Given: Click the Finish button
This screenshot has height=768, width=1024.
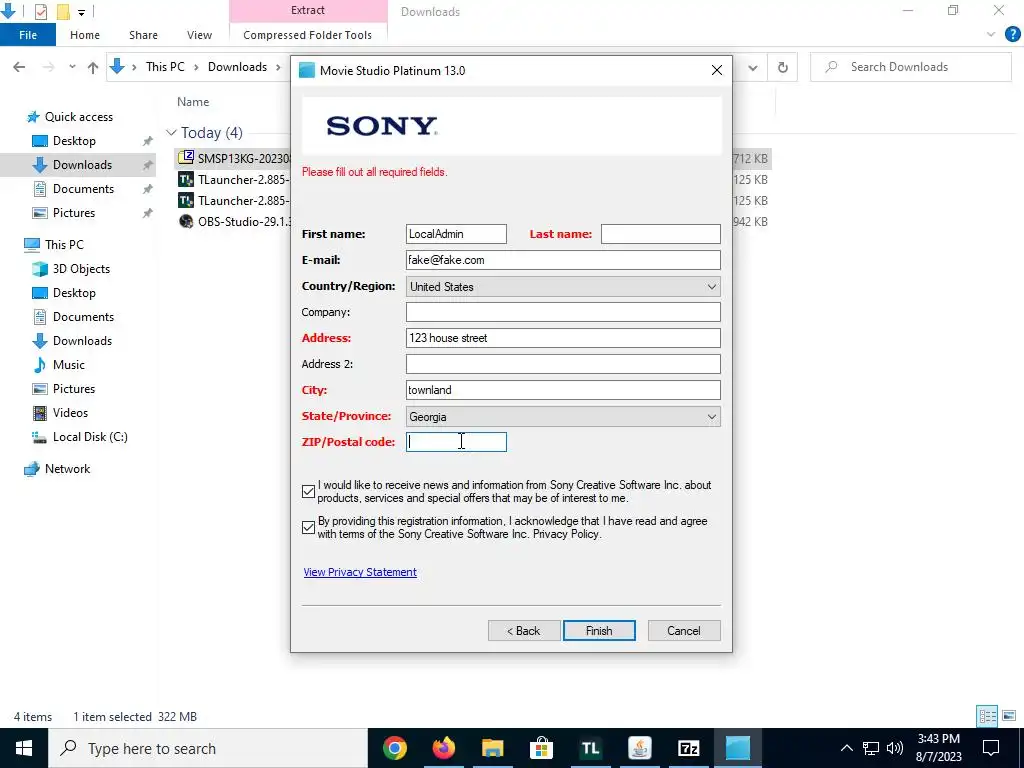Looking at the screenshot, I should 599,631.
